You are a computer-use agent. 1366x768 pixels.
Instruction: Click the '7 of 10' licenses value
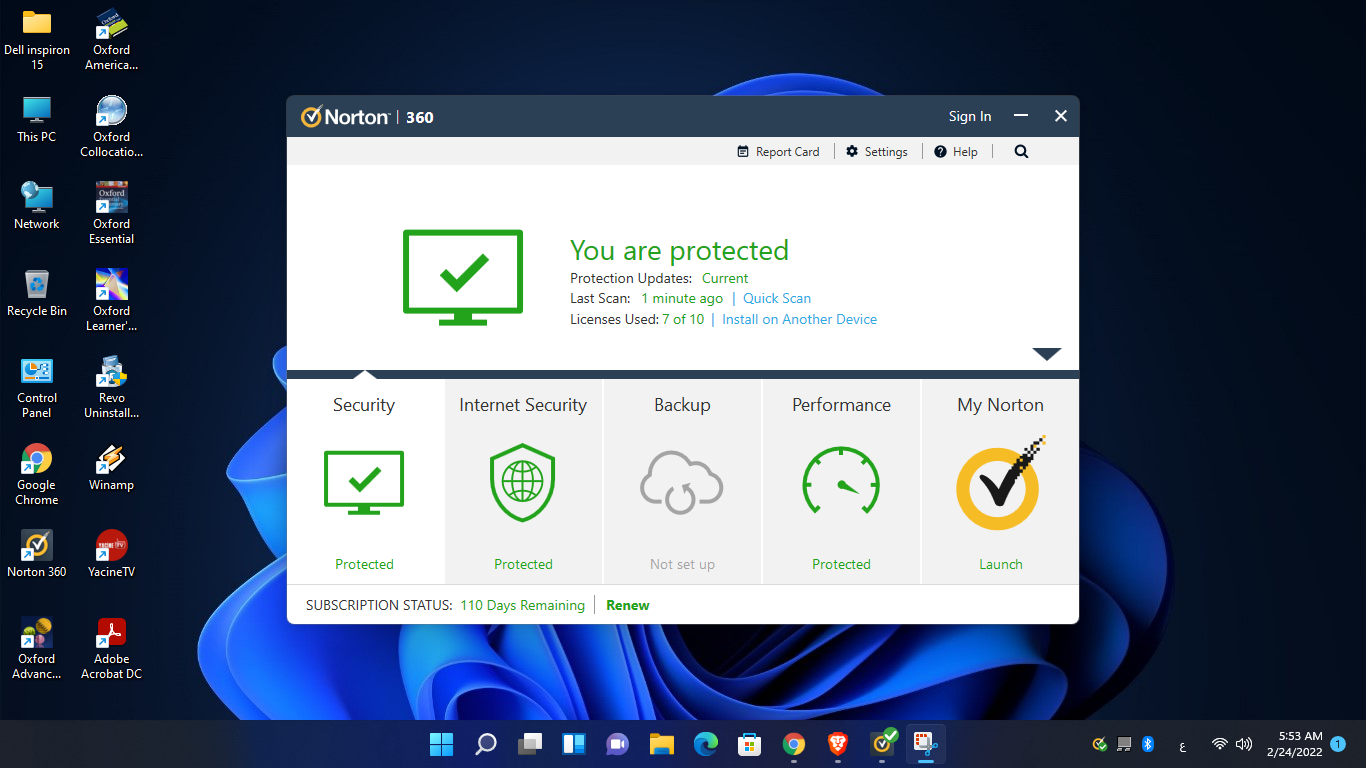point(683,319)
